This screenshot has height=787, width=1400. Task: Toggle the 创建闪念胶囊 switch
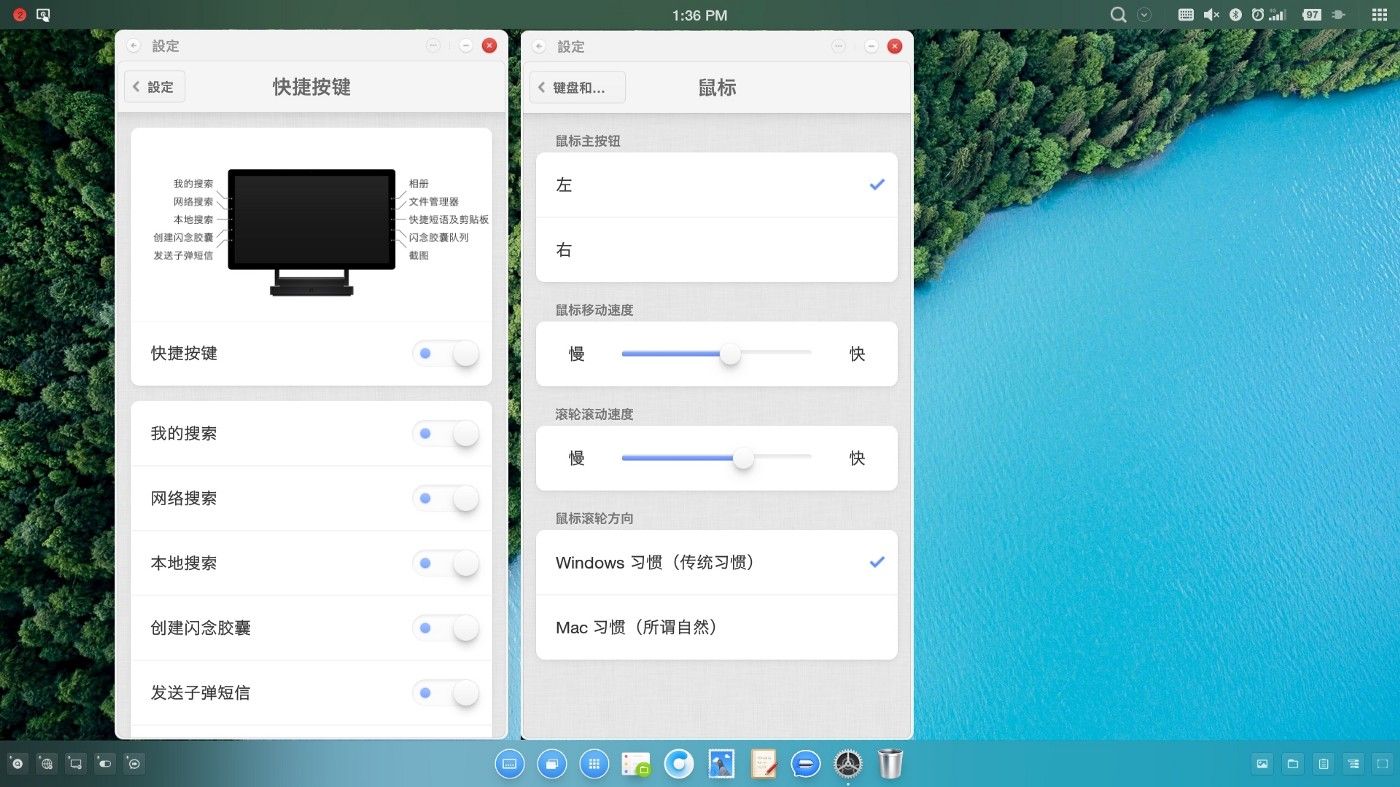click(446, 628)
